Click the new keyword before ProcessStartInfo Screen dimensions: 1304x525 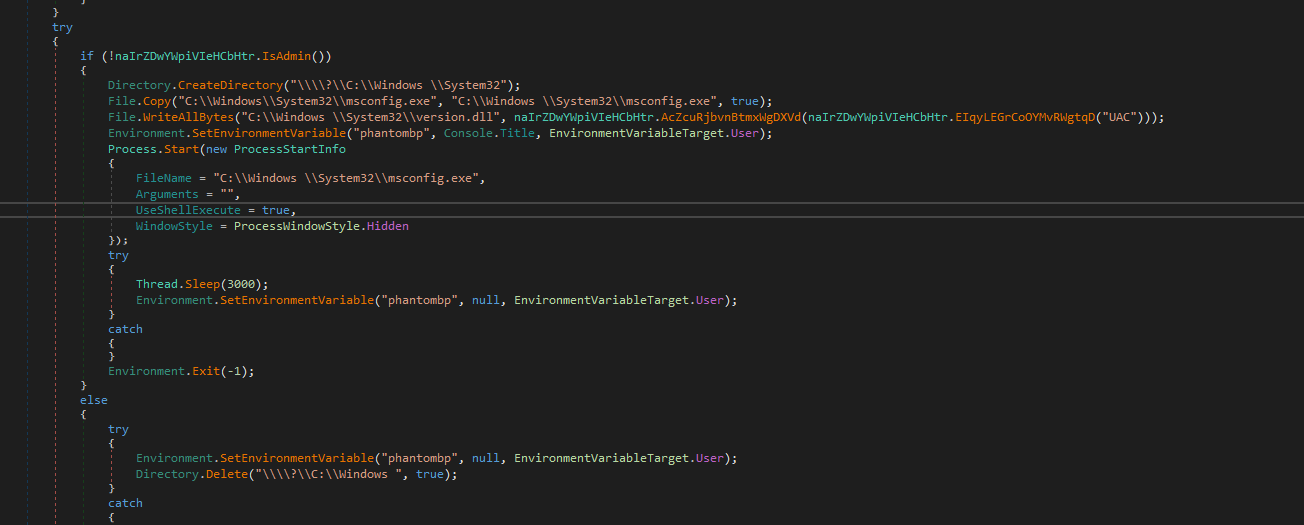pyautogui.click(x=216, y=149)
